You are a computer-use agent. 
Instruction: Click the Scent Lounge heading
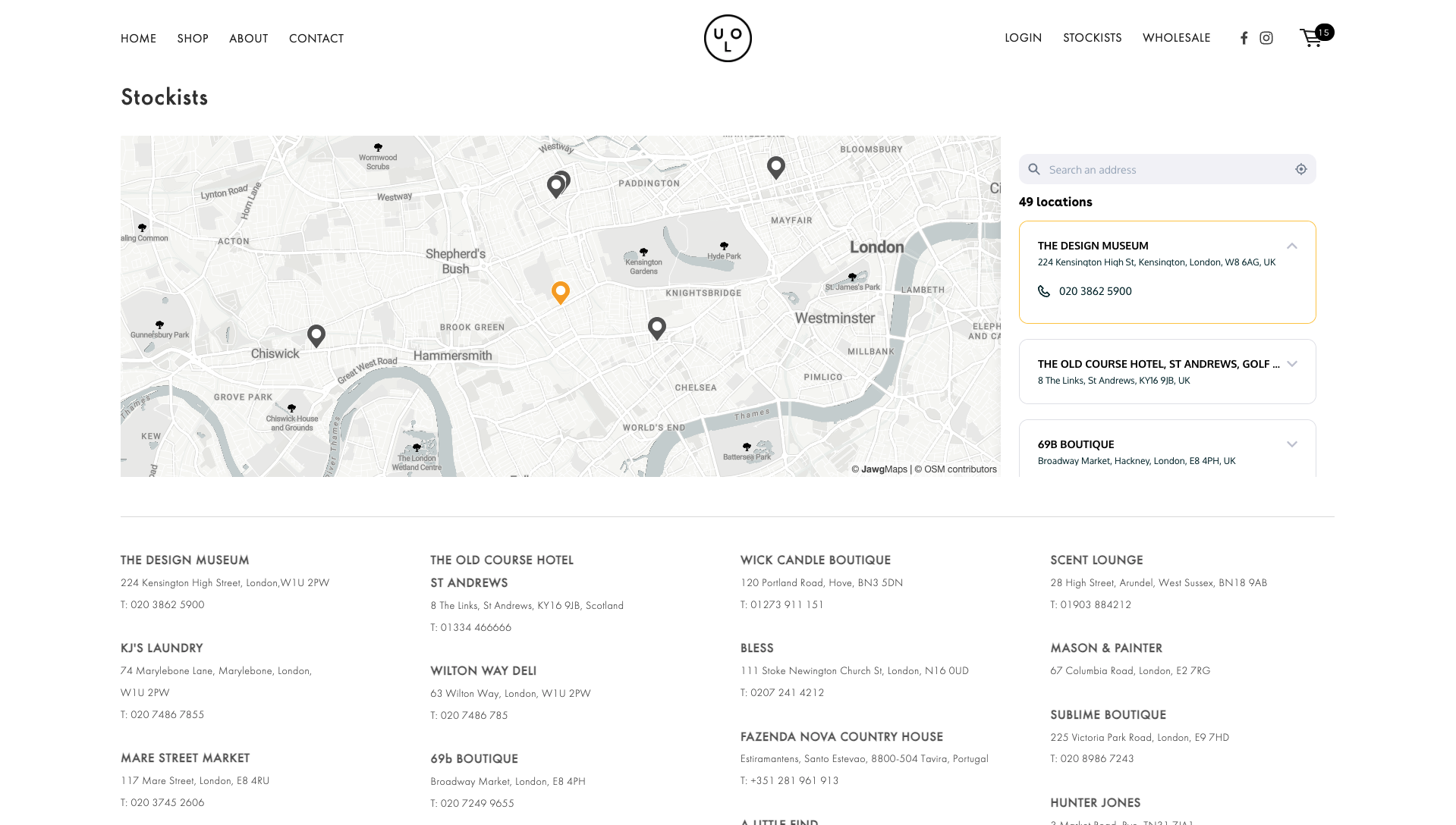(1096, 560)
